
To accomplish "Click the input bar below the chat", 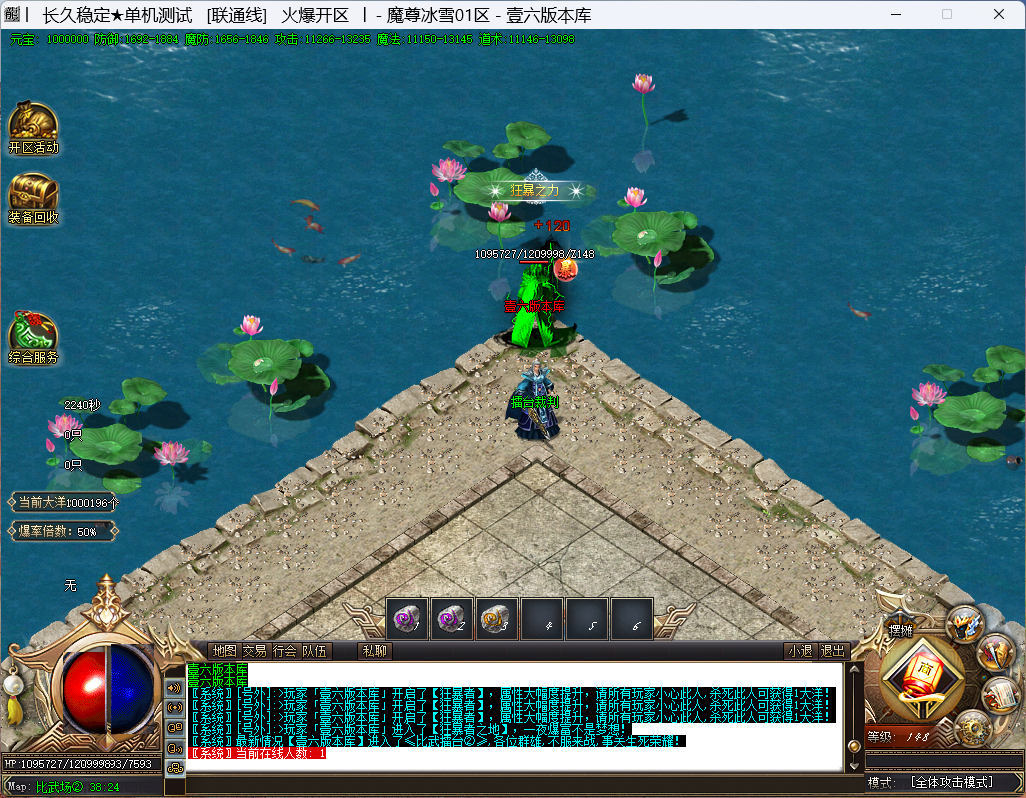I will point(523,784).
